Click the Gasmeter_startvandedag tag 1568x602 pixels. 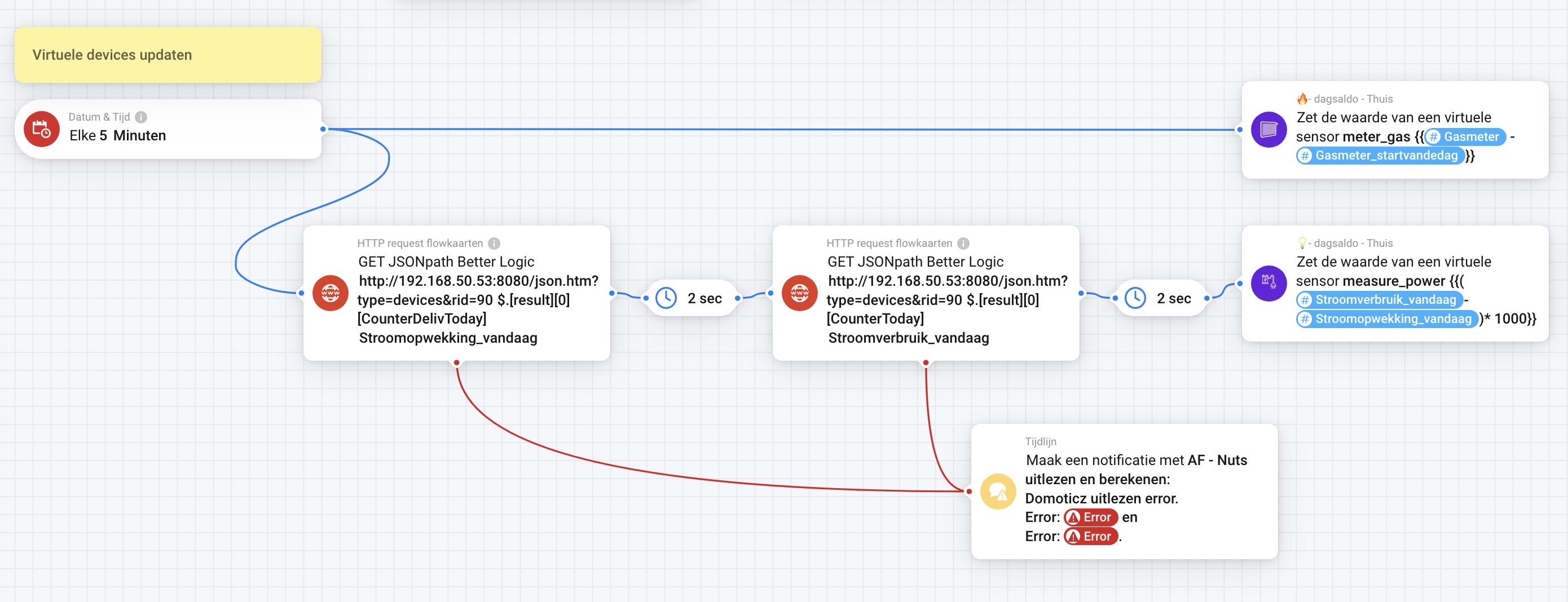pyautogui.click(x=1379, y=156)
